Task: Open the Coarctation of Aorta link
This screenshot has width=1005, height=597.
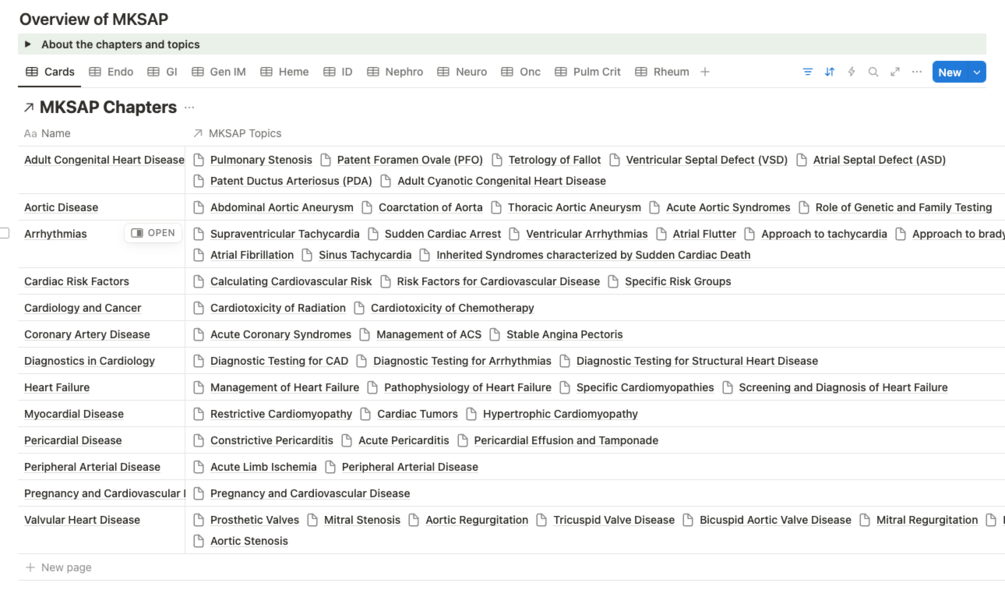Action: pyautogui.click(x=430, y=207)
